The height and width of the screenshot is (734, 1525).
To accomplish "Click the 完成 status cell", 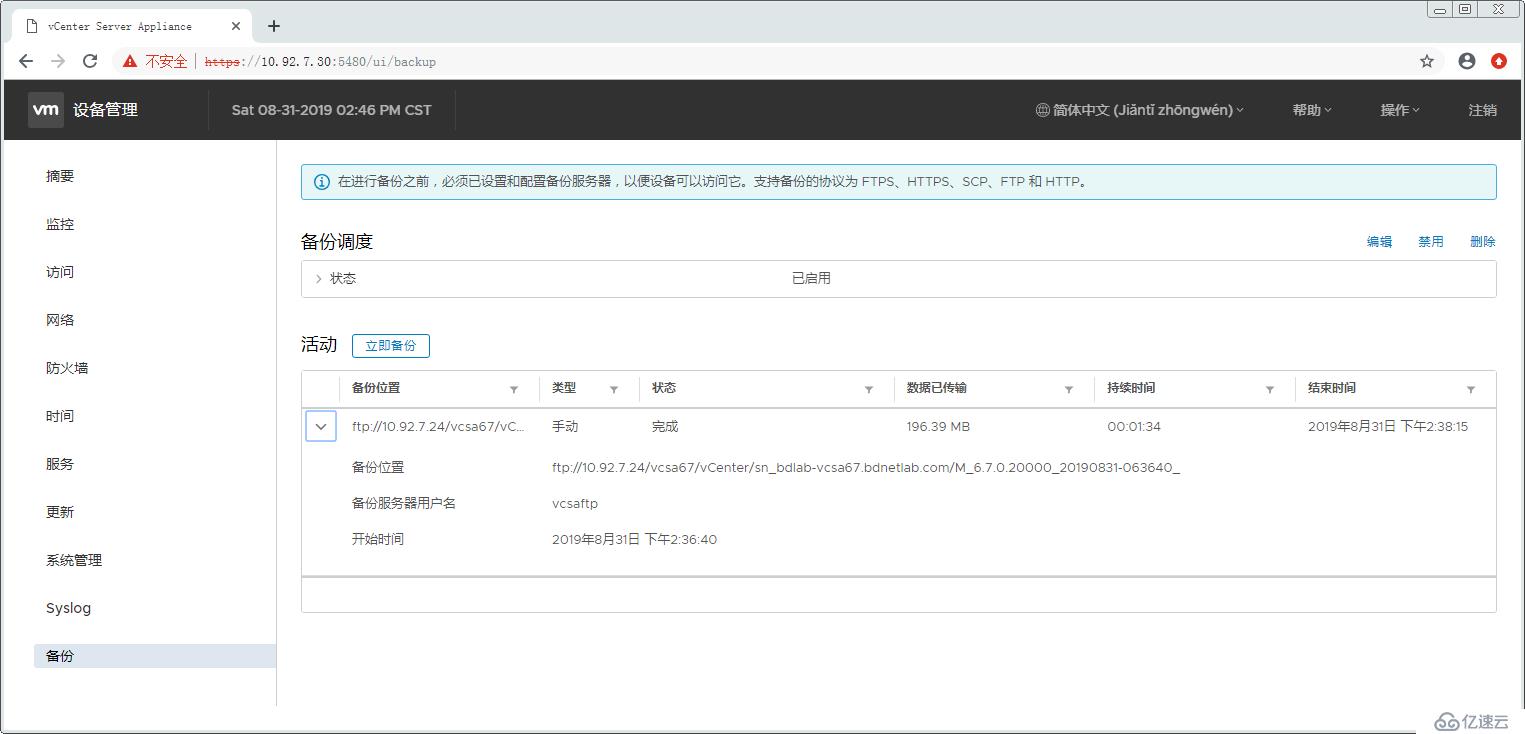I will pyautogui.click(x=665, y=427).
